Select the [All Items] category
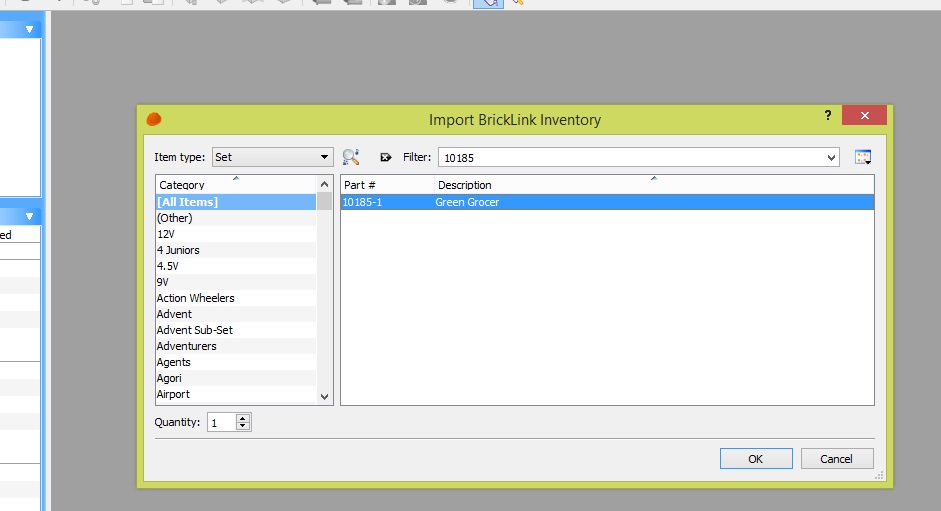 pyautogui.click(x=236, y=202)
